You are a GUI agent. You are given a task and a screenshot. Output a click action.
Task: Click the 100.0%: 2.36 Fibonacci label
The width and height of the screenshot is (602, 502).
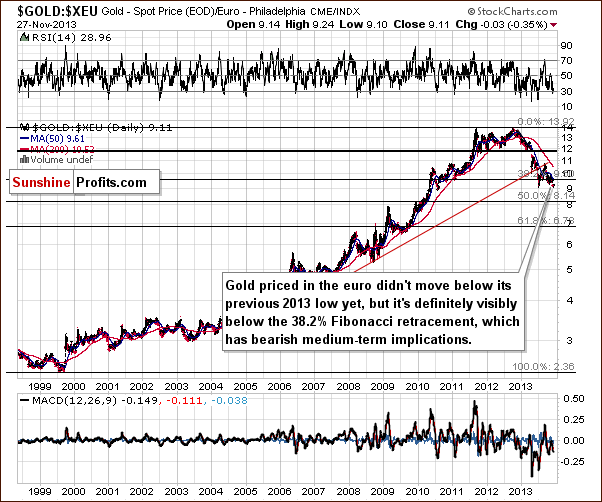click(543, 367)
